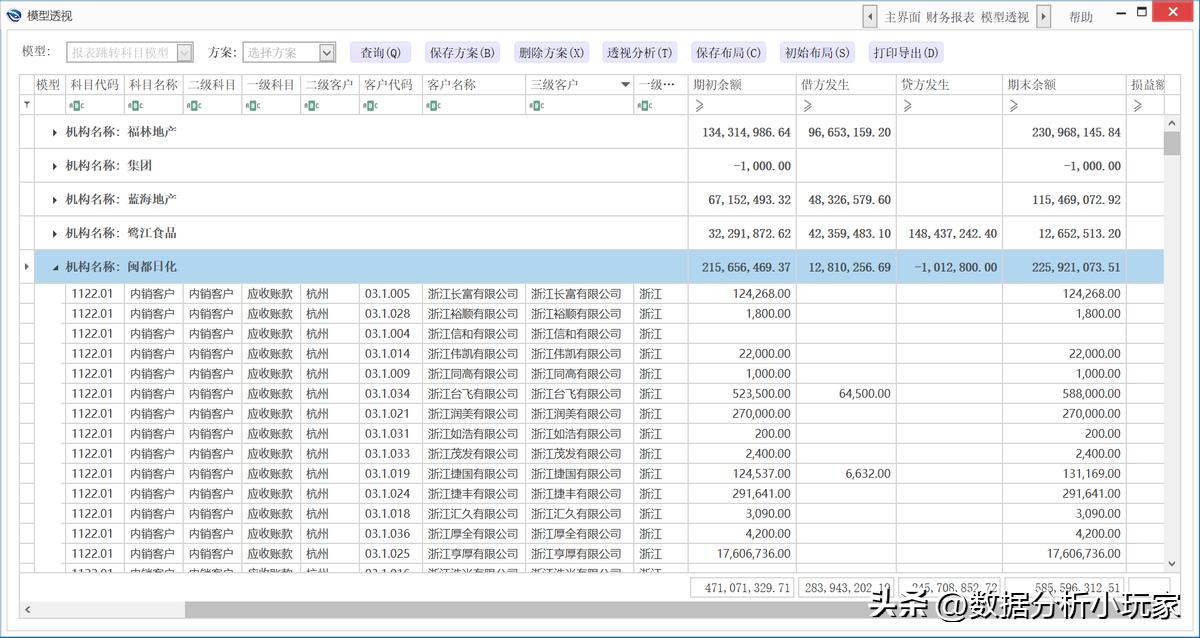Collapse the 闽都日化 group row

tap(55, 267)
